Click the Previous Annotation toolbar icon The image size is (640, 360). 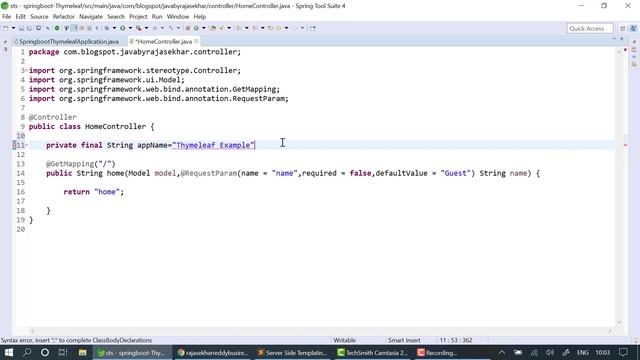tap(255, 28)
